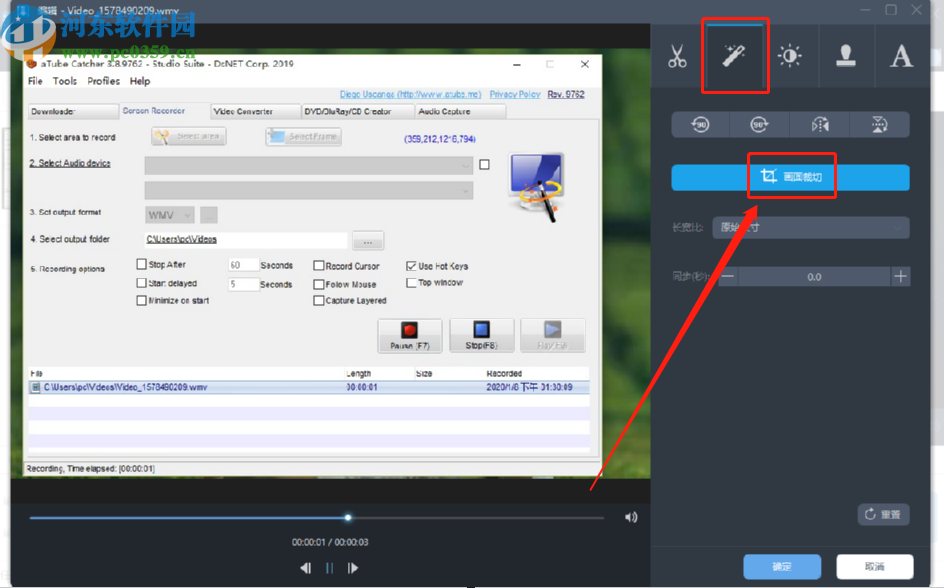Open File menu in aTube Catcher

(x=36, y=81)
